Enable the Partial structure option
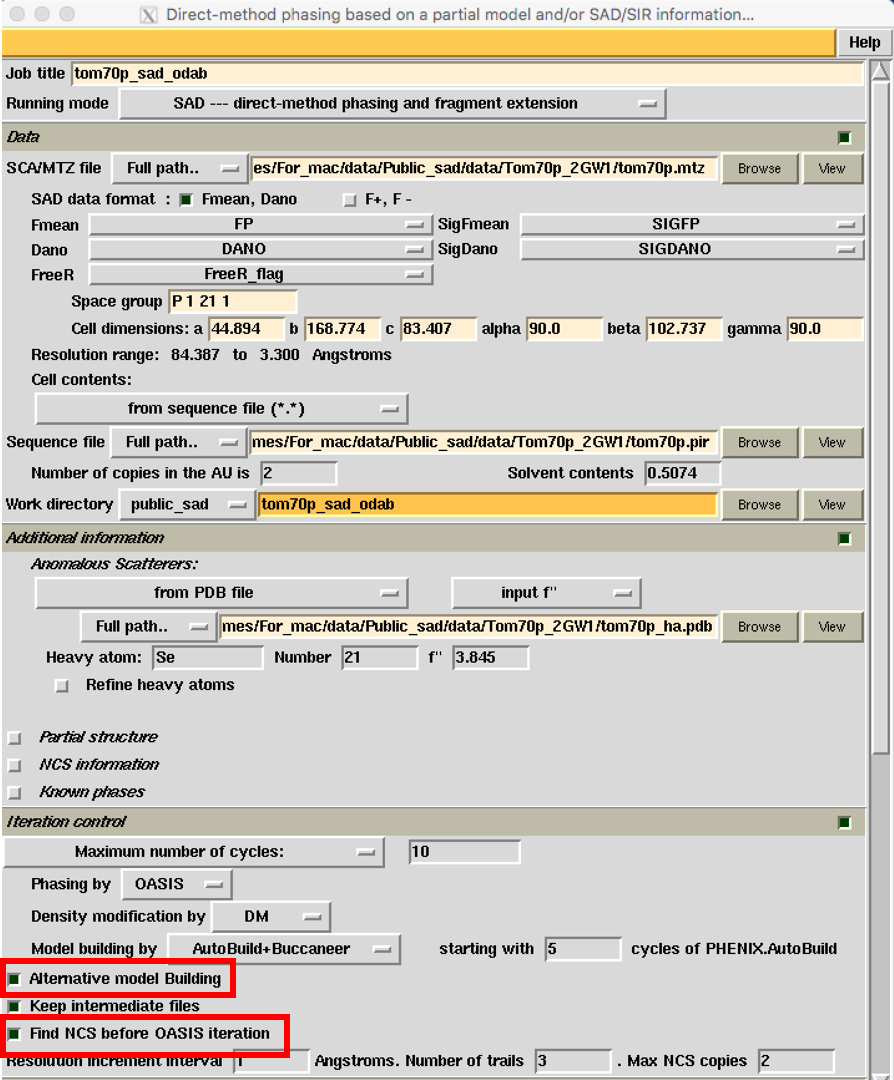894x1080 pixels. tap(15, 738)
